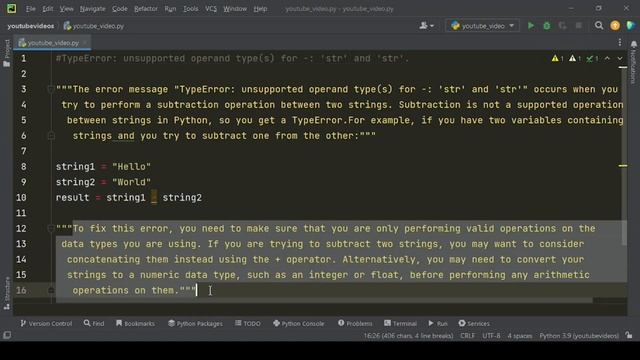
Task: Open the Terminal tool window
Action: [x=400, y=323]
